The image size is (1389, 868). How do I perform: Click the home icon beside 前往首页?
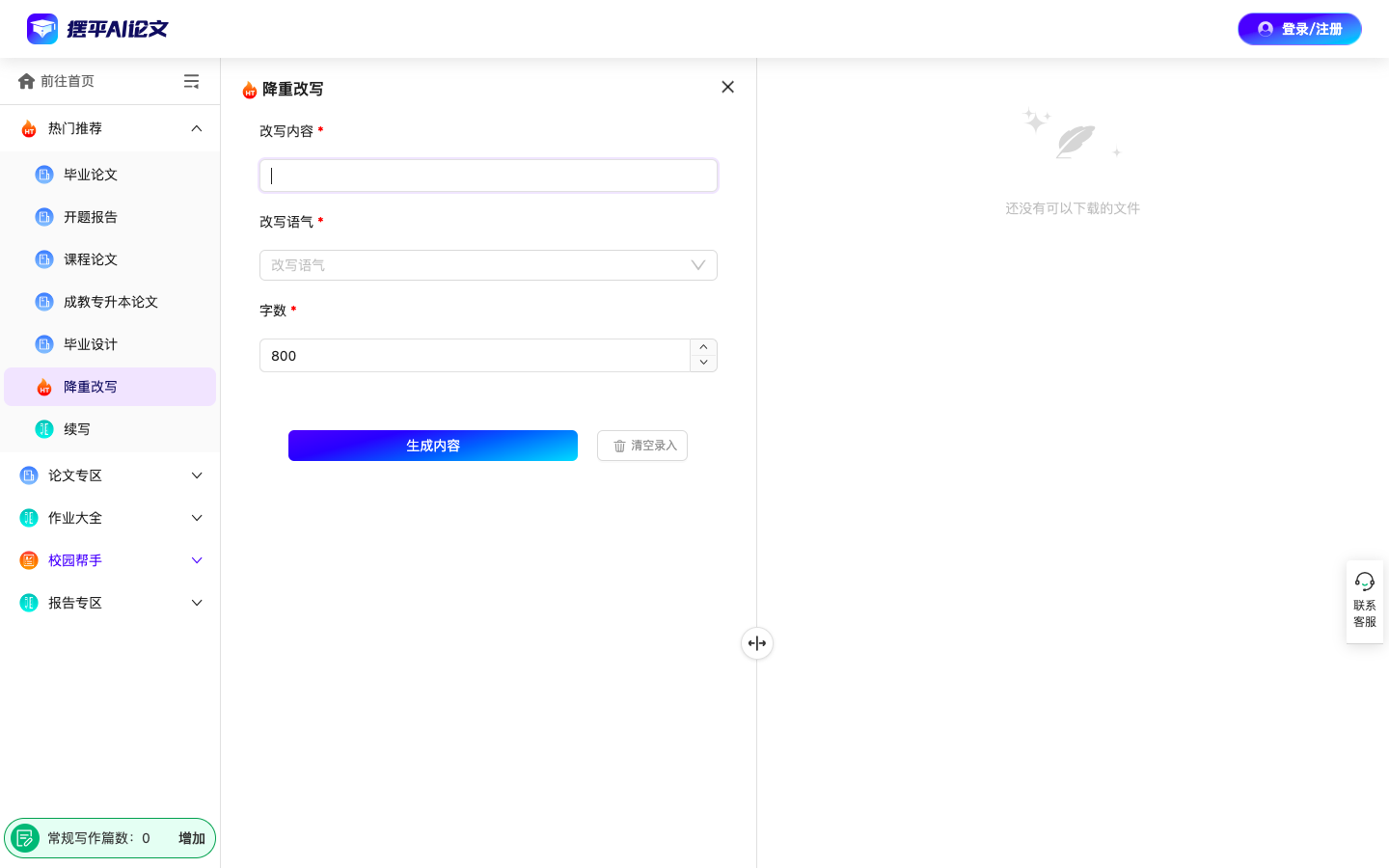coord(26,81)
